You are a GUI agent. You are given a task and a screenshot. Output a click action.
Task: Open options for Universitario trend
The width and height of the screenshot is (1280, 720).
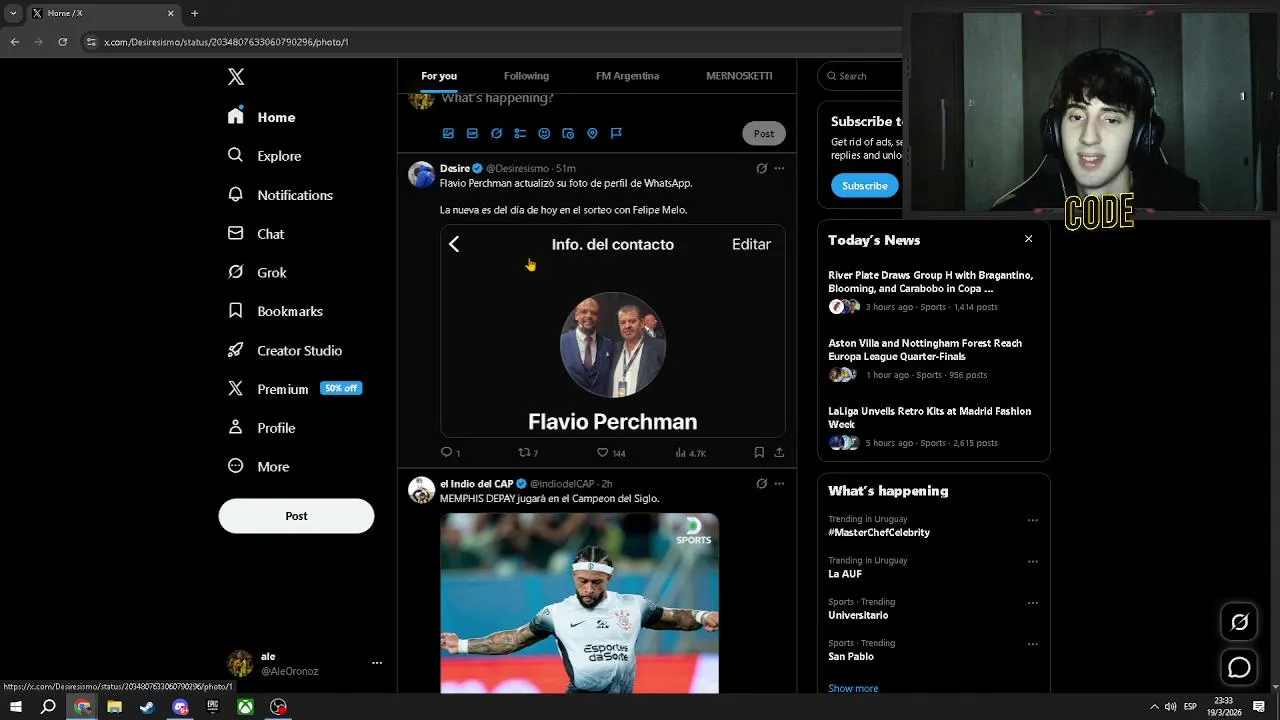(x=1033, y=603)
